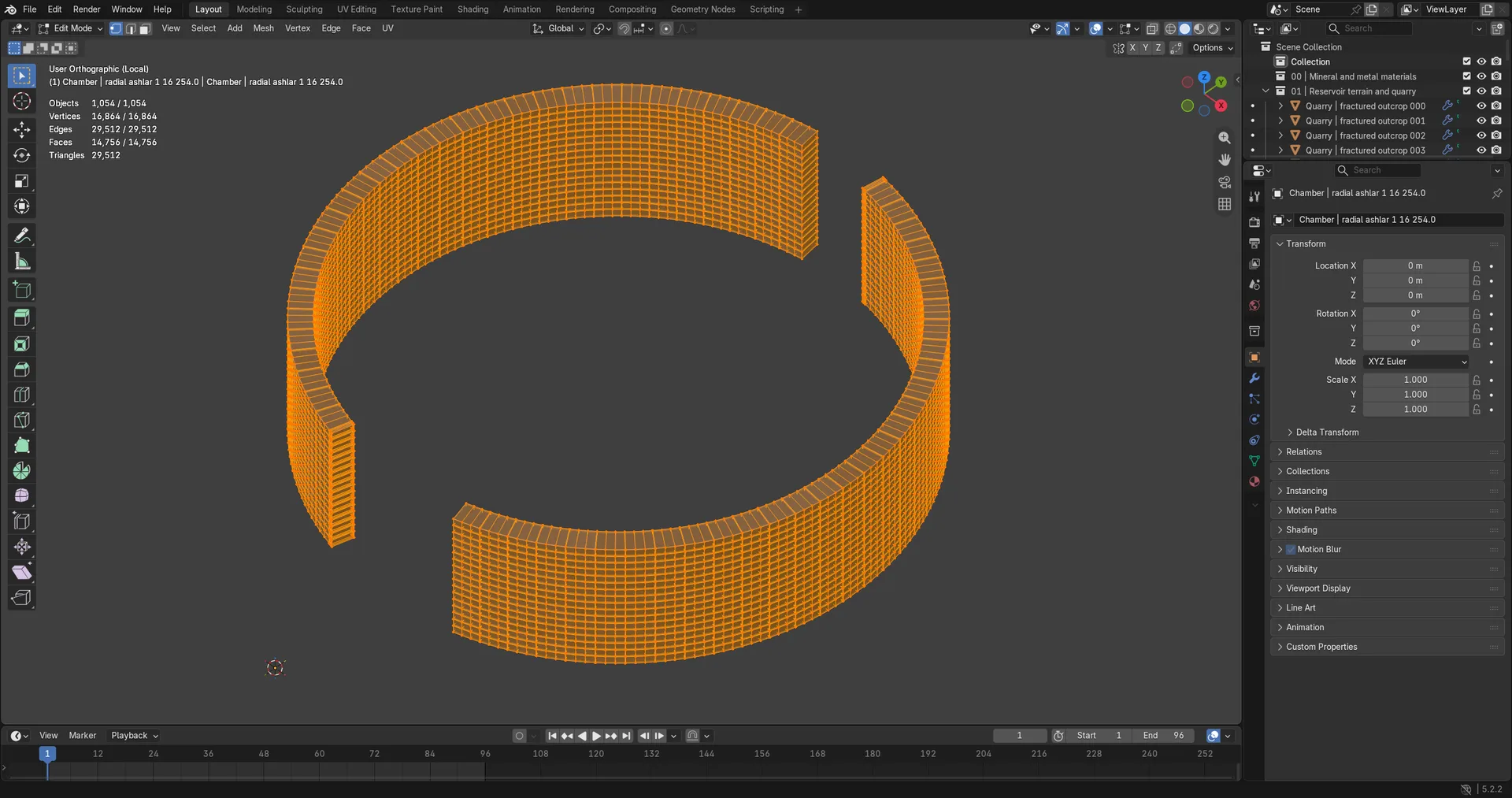1512x798 pixels.
Task: Open the Modifiers wrench properties tab
Action: tap(1254, 378)
